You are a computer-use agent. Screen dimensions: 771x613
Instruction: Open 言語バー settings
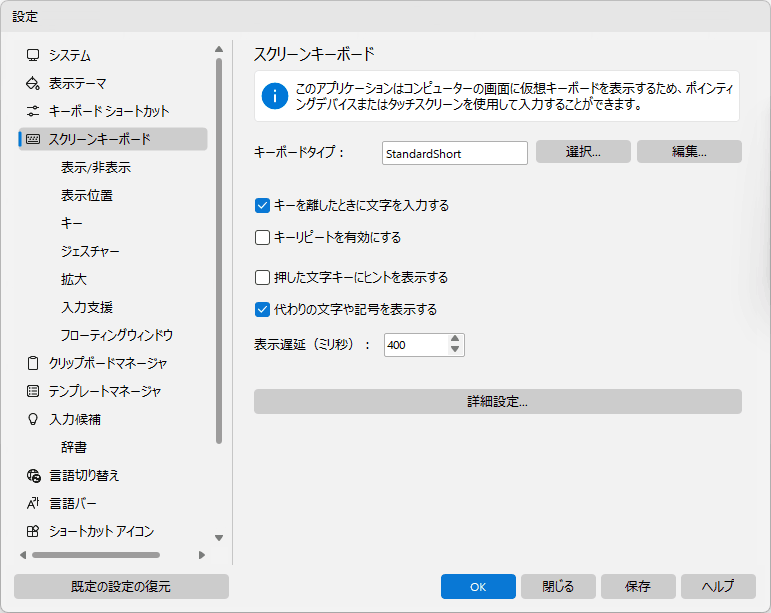point(73,503)
